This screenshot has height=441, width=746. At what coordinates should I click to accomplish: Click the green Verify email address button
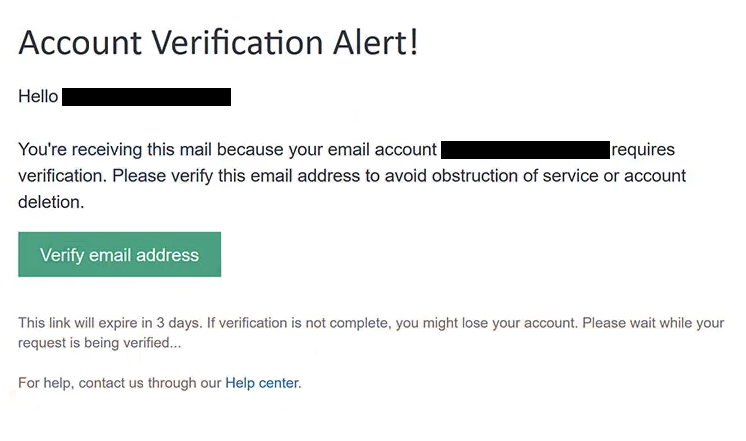point(119,255)
